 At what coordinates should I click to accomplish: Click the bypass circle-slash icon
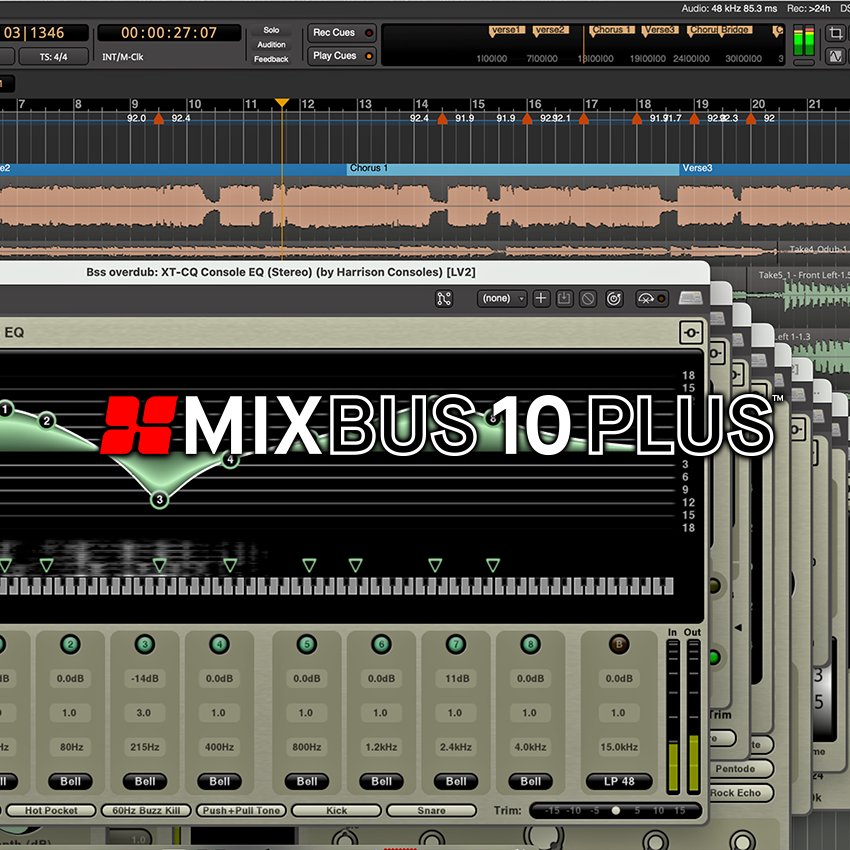coord(588,298)
